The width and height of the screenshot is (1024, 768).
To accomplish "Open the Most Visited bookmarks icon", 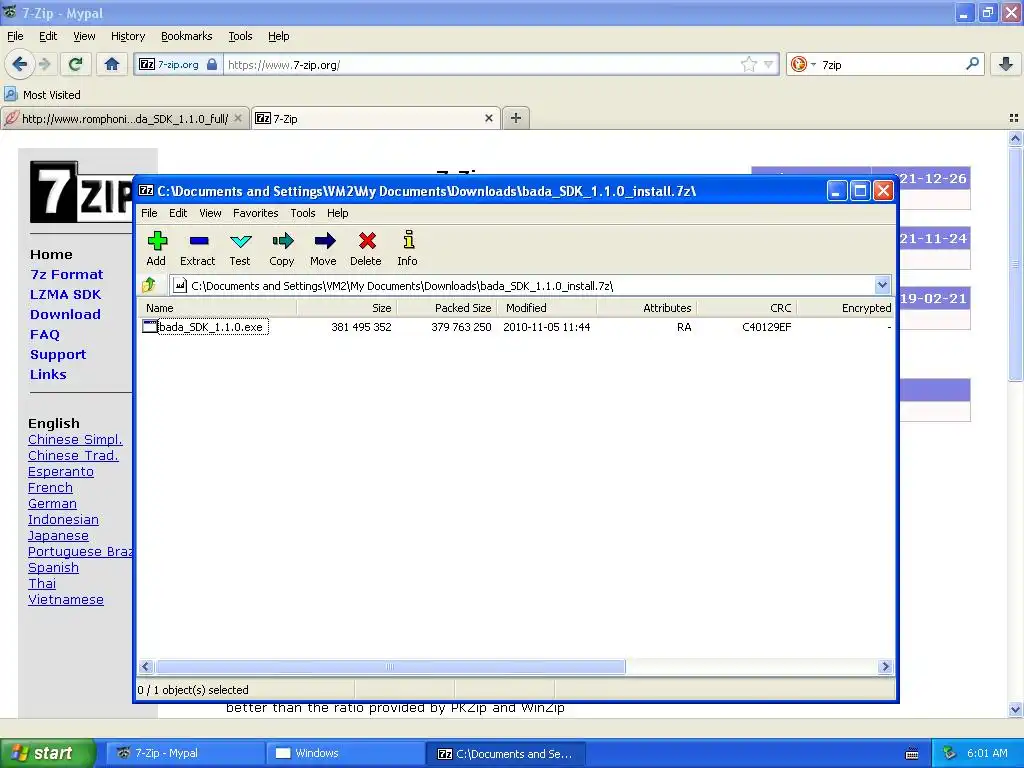I will [x=11, y=94].
